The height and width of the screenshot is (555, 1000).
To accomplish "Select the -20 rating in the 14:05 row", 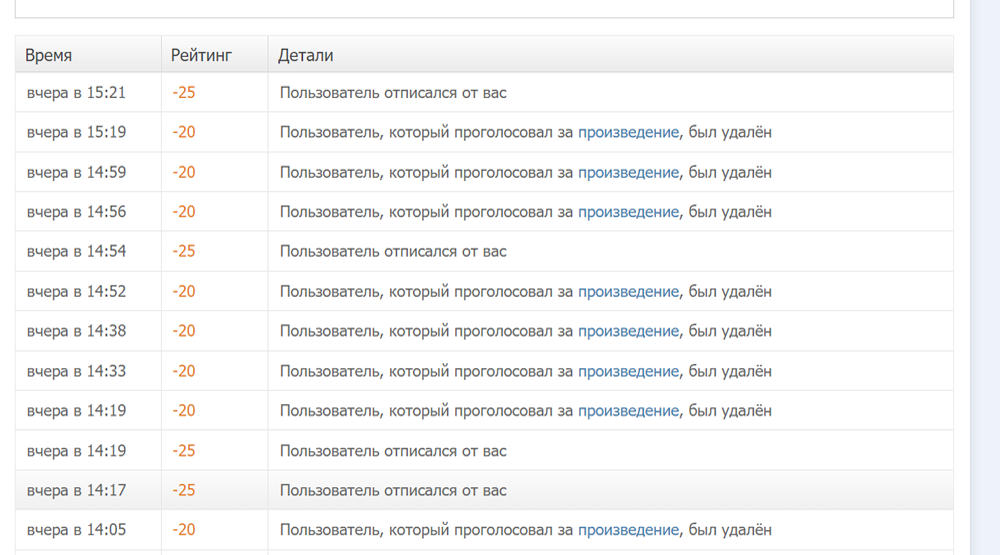I will click(184, 530).
